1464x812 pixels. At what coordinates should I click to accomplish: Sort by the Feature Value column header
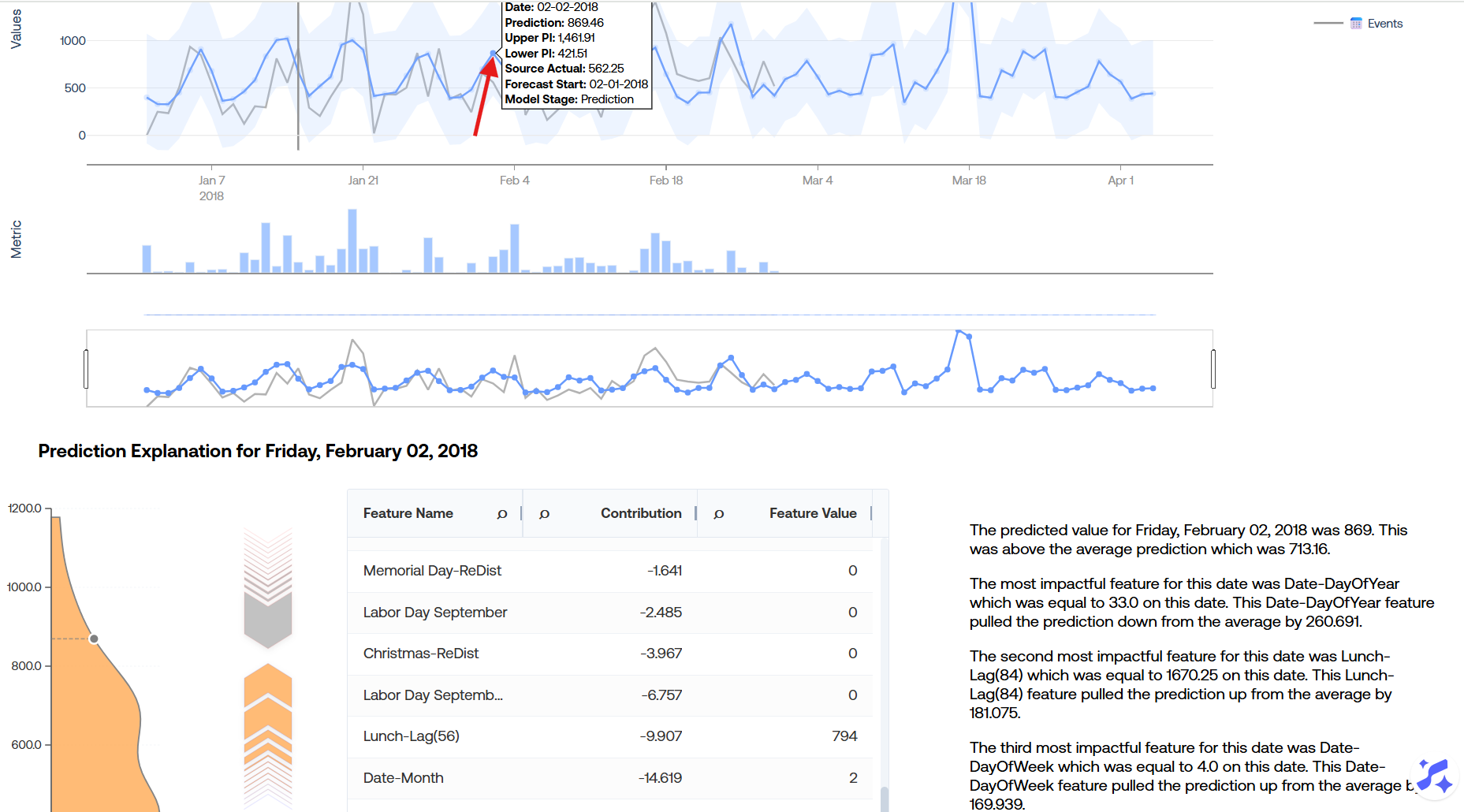click(812, 513)
